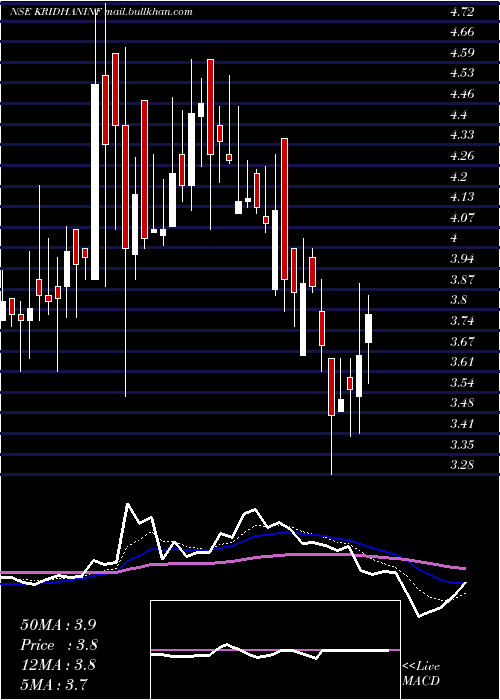Click the 3.54 price axis label

pos(462,383)
